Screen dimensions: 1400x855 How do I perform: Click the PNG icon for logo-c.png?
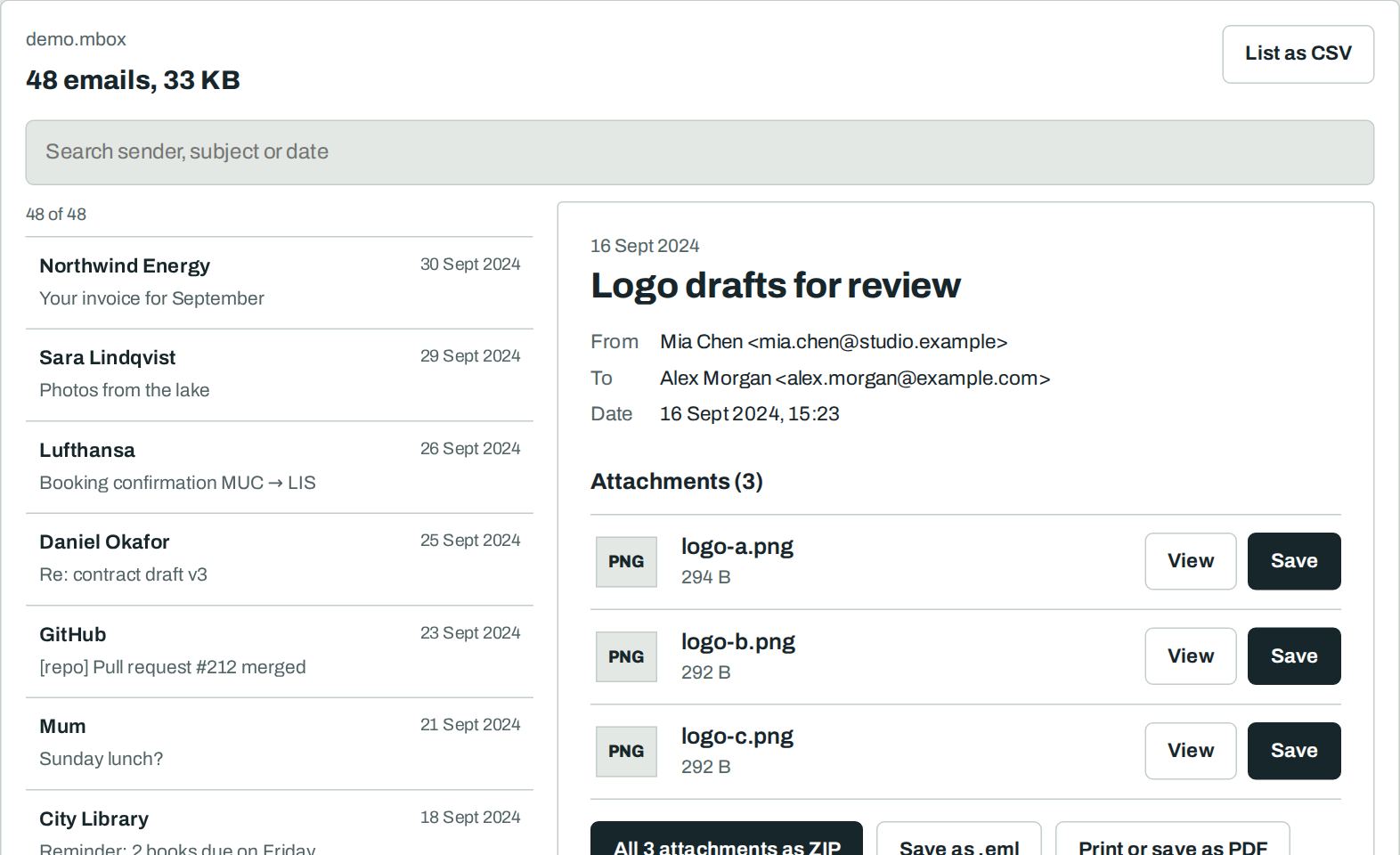626,751
